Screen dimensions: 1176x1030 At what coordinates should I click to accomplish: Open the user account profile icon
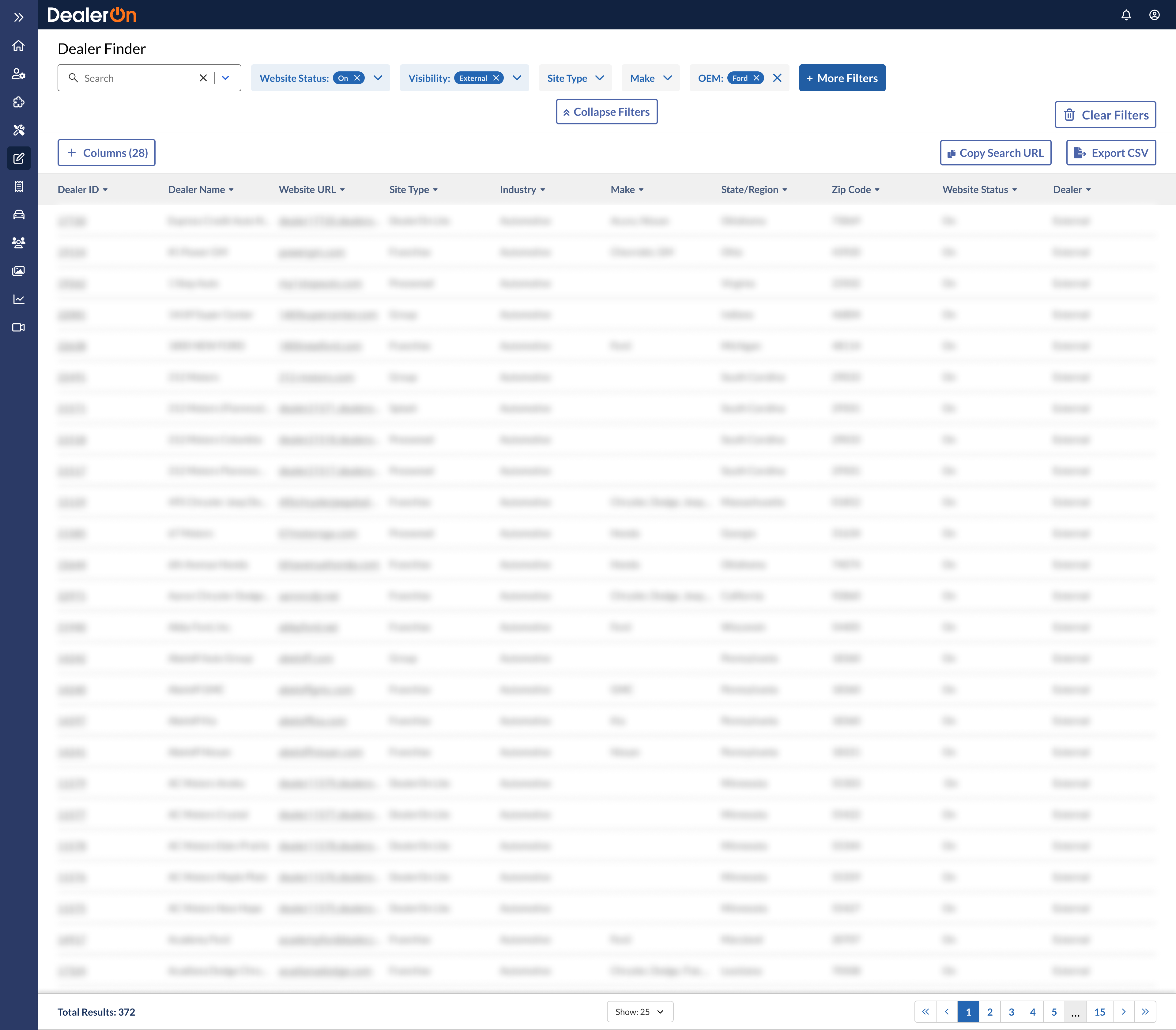[1154, 15]
